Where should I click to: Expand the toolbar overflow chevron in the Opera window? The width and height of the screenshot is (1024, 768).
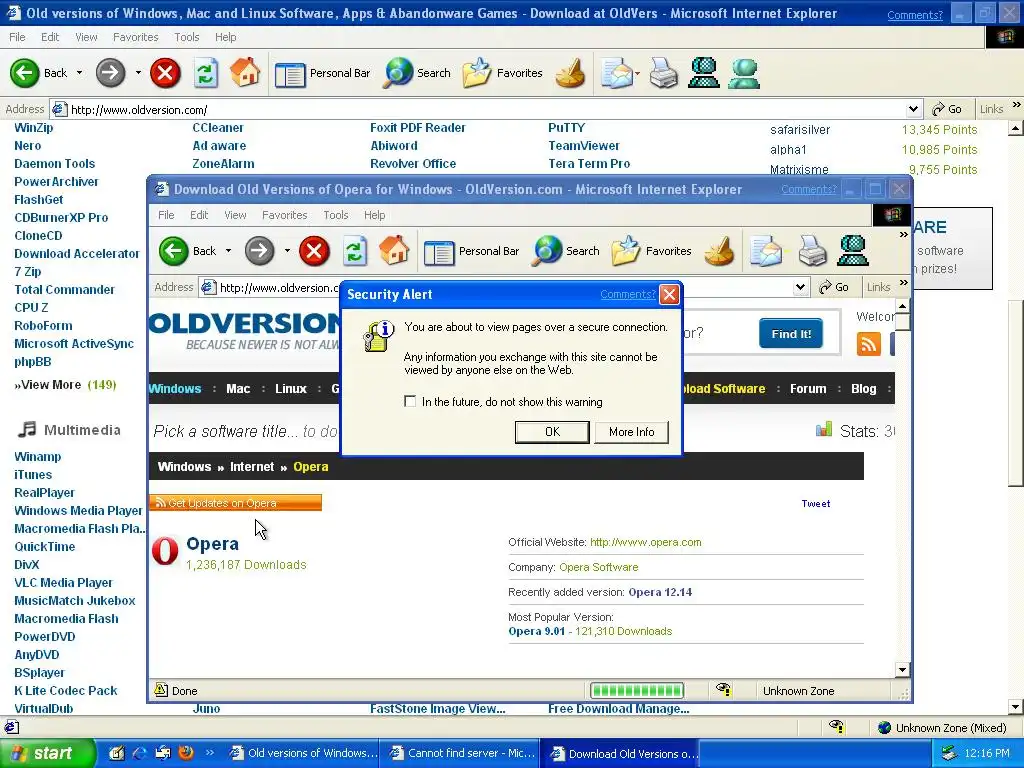(904, 234)
